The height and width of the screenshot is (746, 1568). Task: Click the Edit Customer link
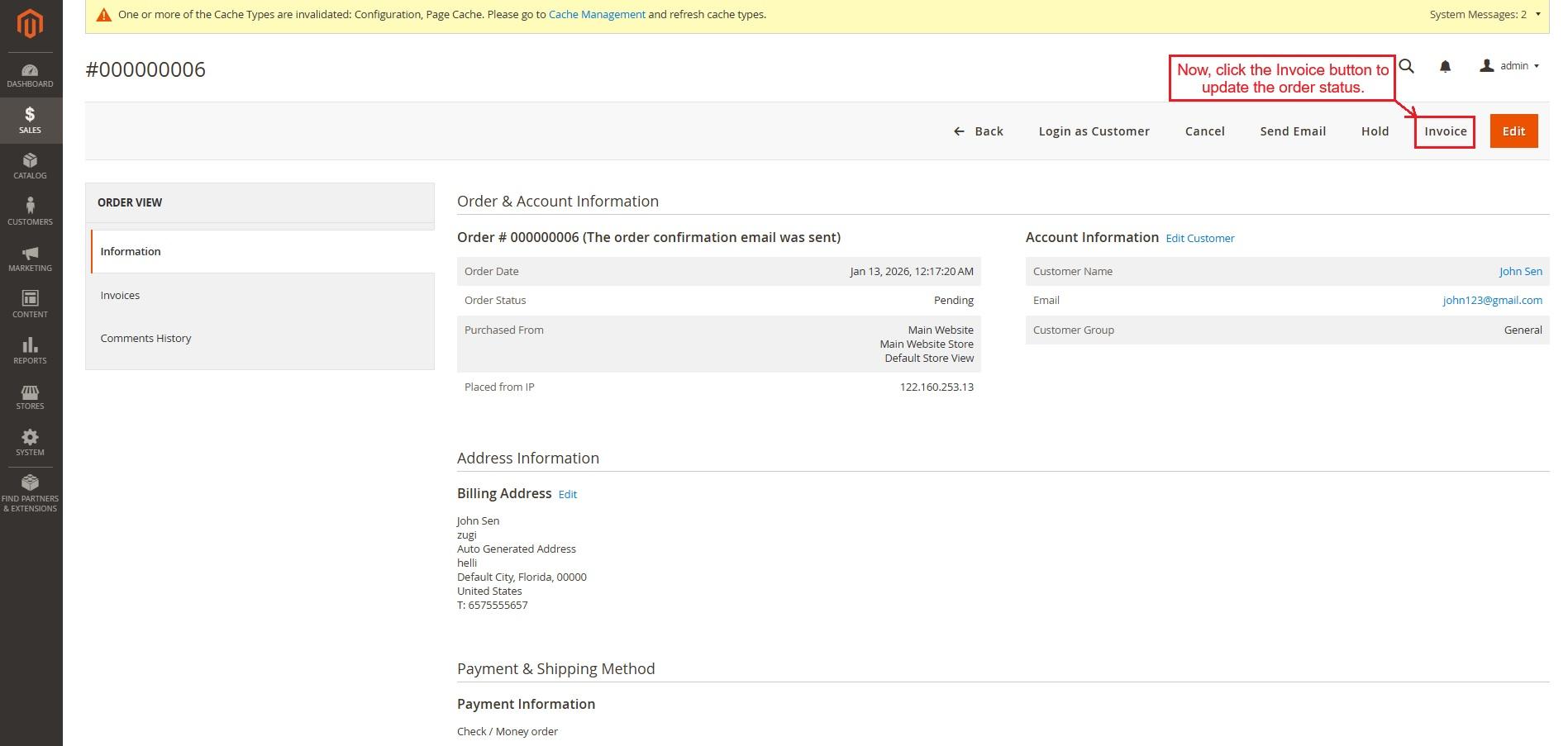point(1199,238)
